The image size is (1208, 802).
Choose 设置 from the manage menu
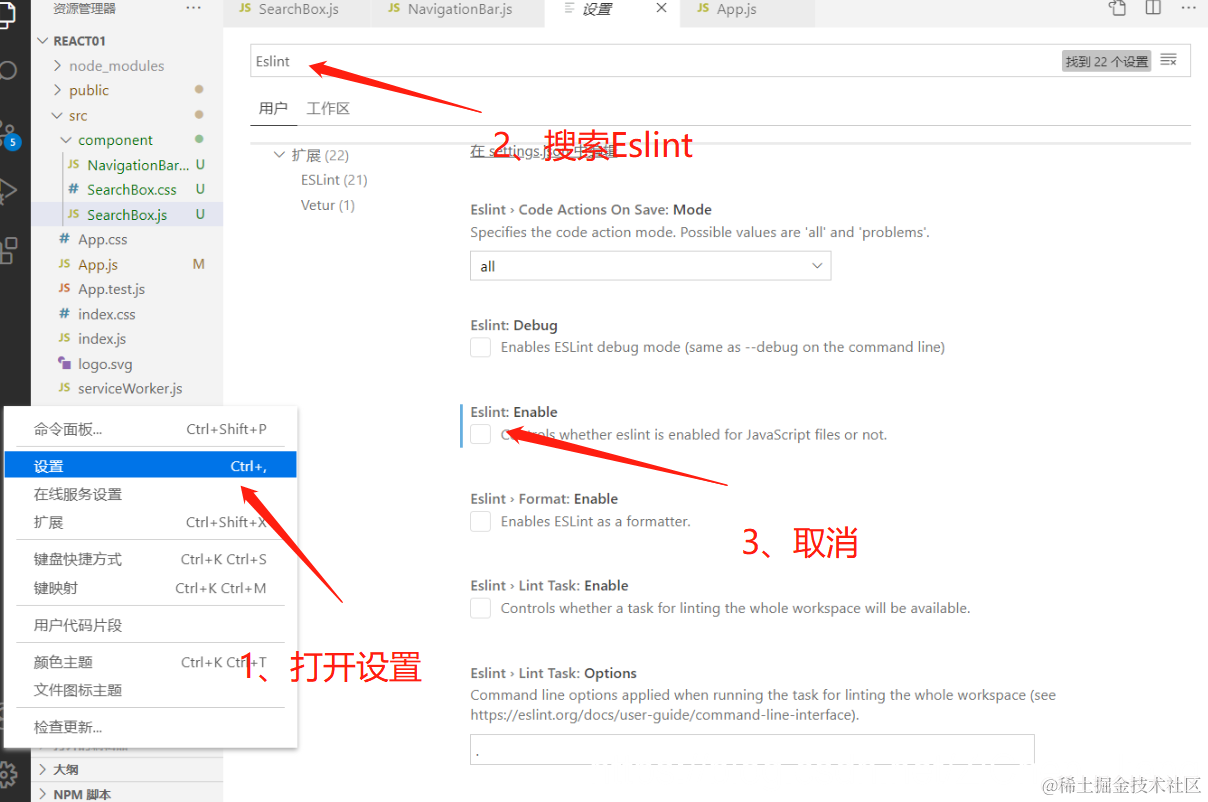[150, 466]
